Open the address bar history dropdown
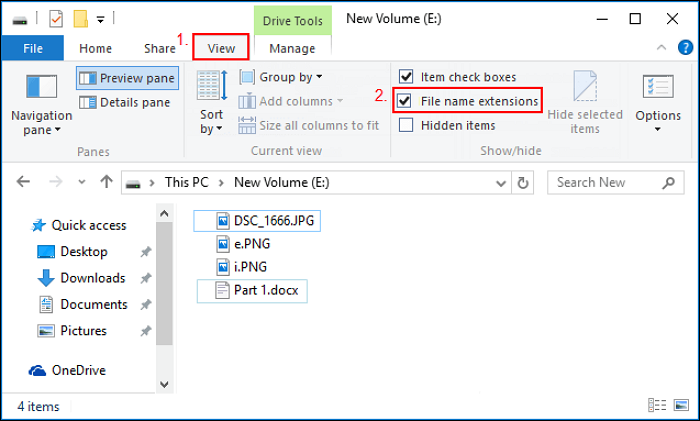 500,183
